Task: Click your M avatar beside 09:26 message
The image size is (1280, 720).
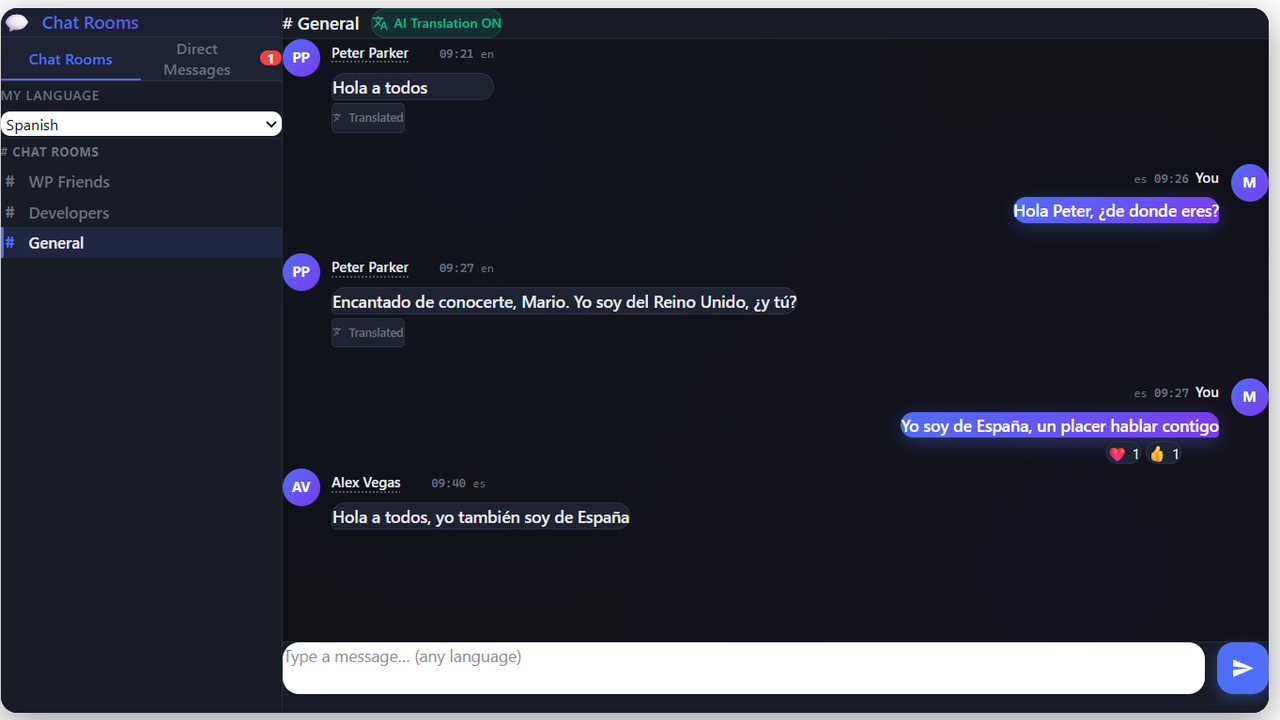Action: [1249, 183]
